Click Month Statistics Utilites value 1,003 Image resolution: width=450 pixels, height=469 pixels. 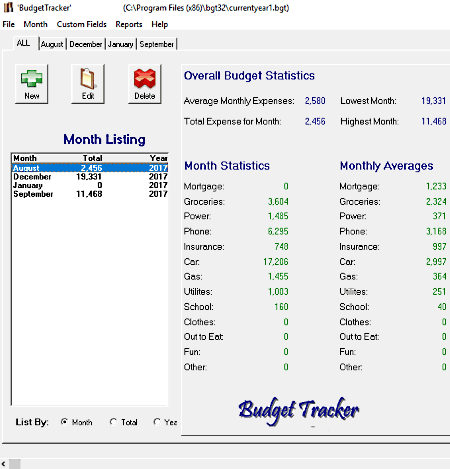point(278,292)
